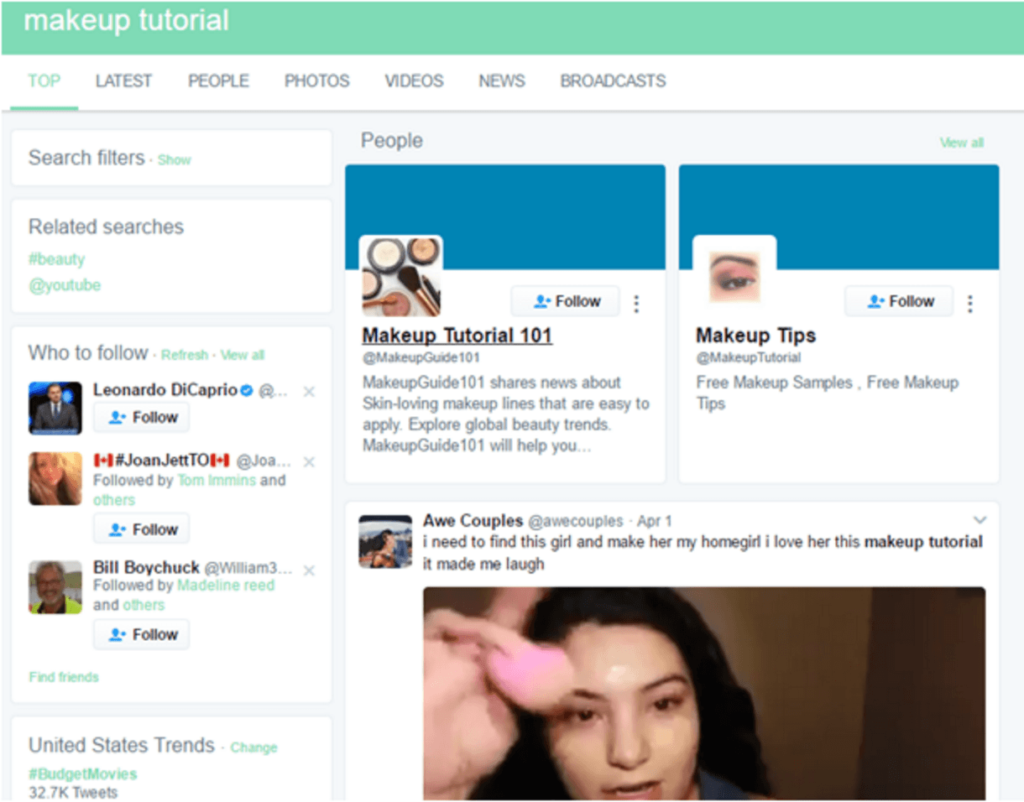Change the United States Trends location

(x=254, y=747)
